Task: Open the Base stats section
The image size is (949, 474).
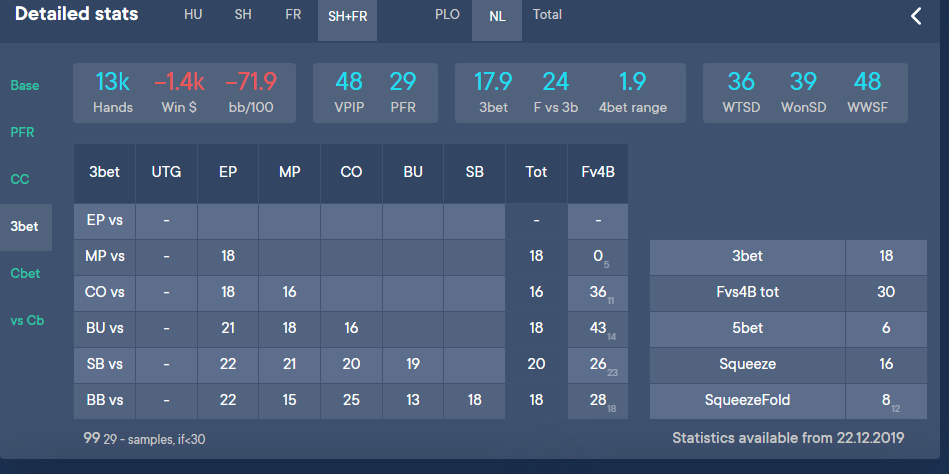Action: [x=25, y=85]
